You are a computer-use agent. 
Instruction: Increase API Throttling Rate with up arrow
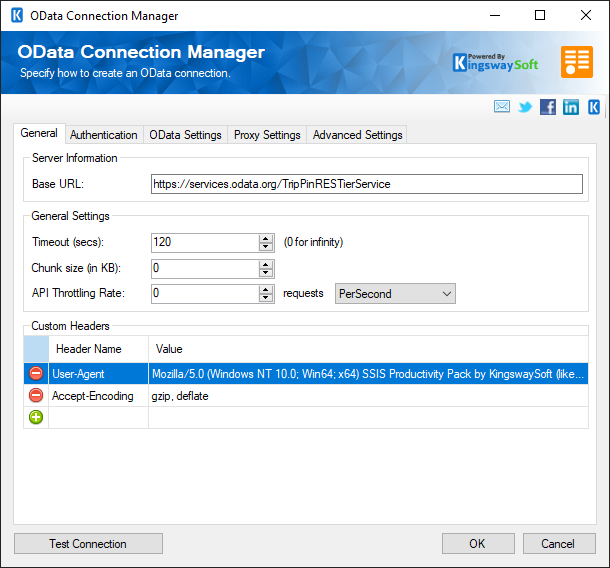coord(266,289)
